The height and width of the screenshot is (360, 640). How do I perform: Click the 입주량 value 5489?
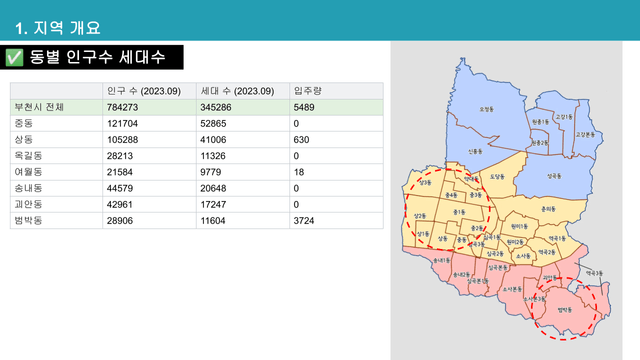tap(304, 107)
